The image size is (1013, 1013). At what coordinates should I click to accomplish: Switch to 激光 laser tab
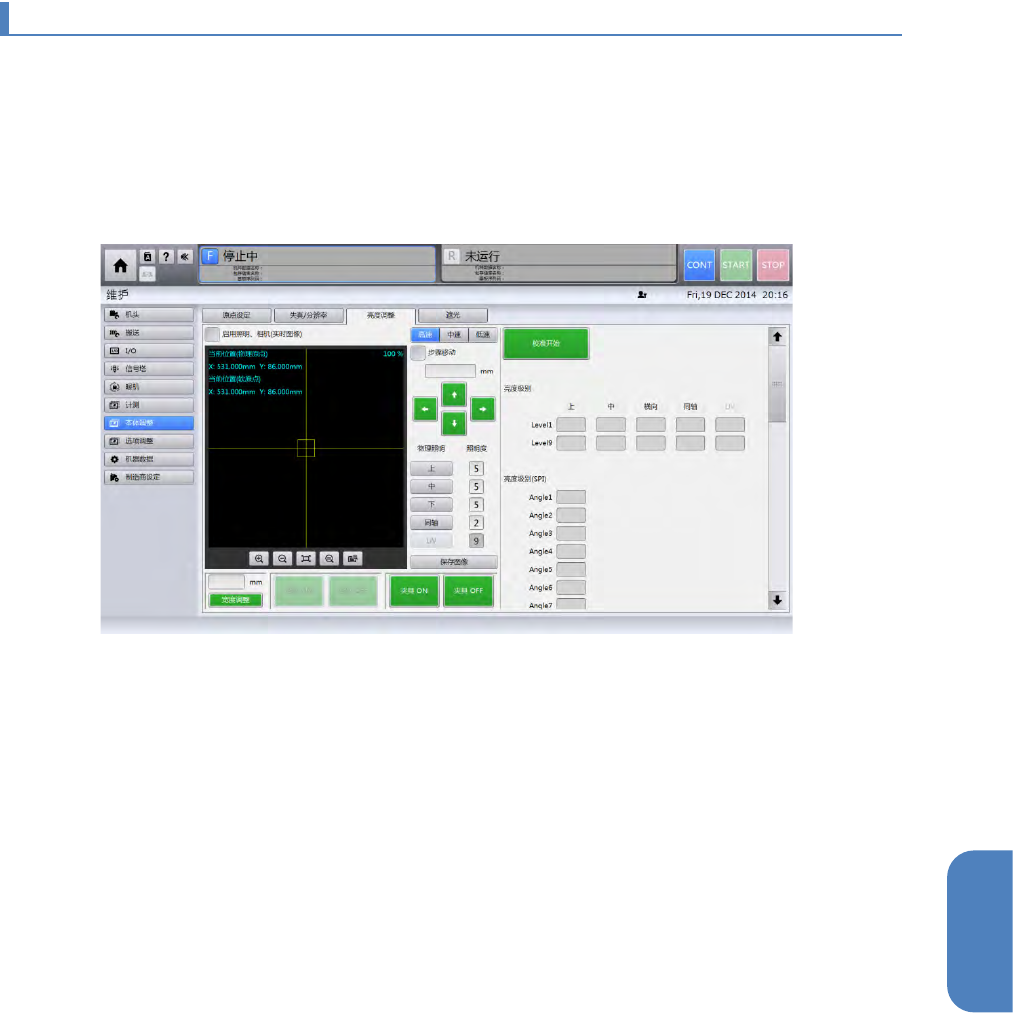(x=453, y=315)
